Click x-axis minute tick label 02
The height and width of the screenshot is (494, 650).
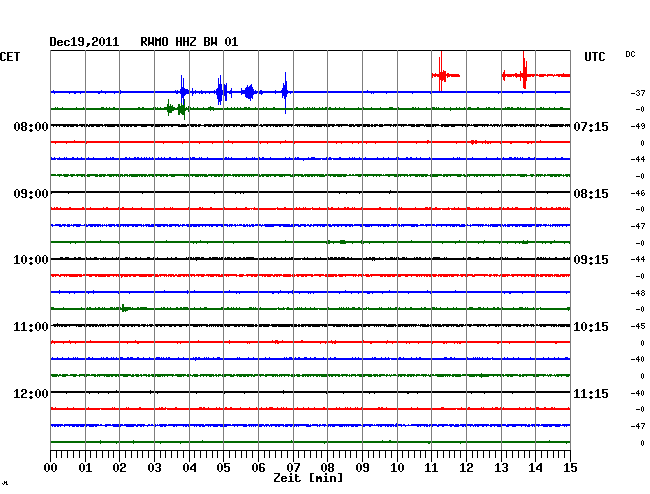119,467
